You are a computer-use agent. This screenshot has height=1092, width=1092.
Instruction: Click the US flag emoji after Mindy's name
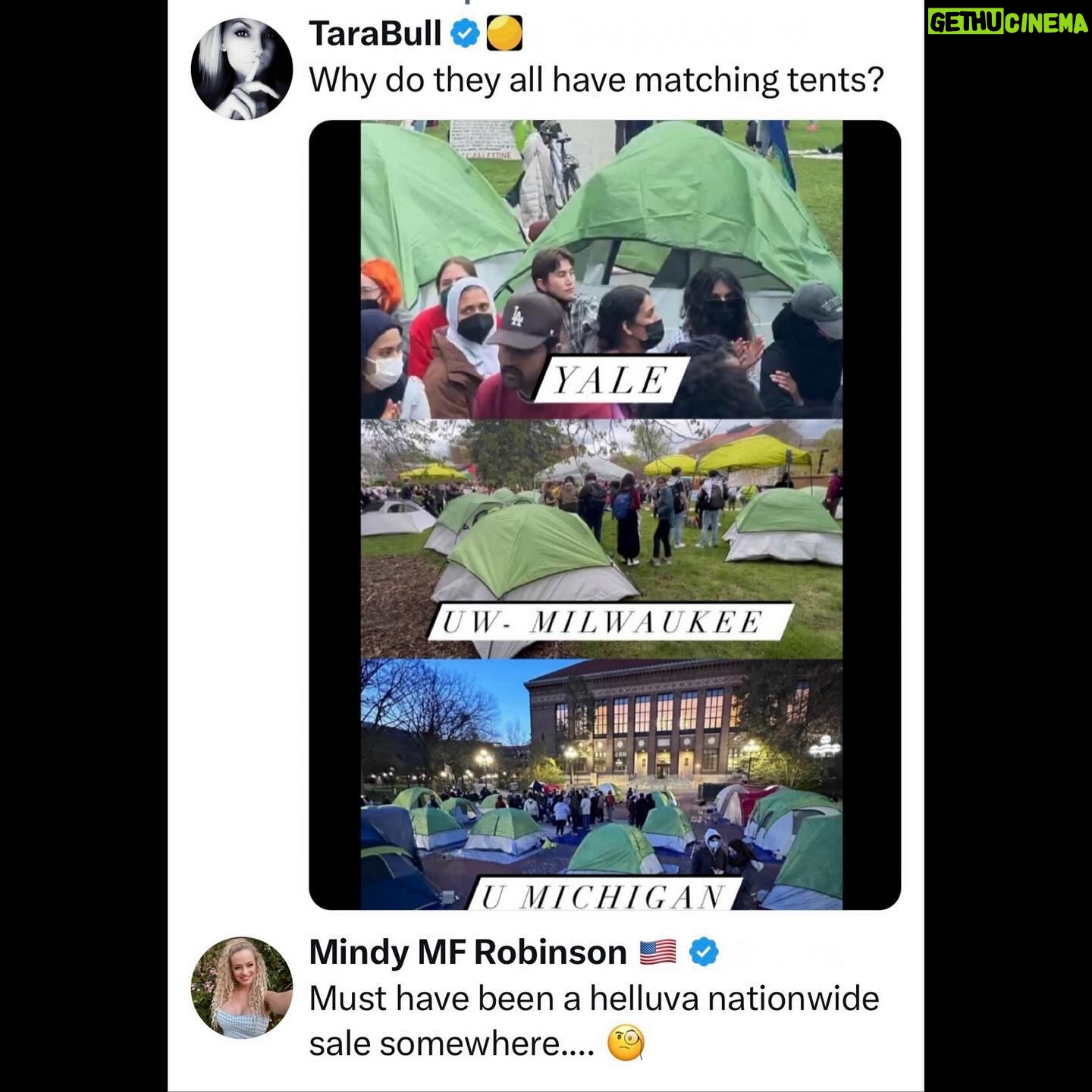click(658, 952)
